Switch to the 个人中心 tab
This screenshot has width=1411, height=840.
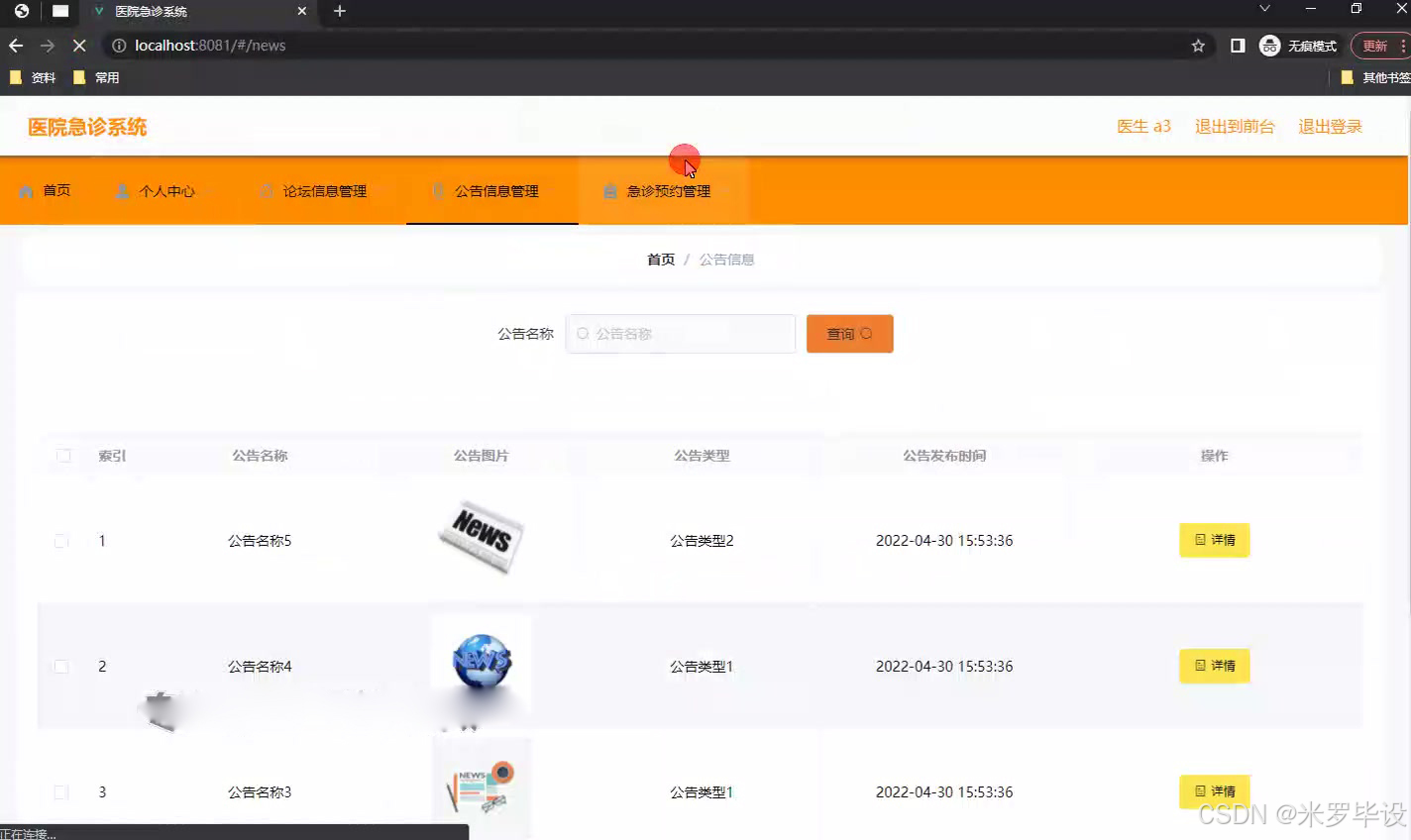coord(168,190)
